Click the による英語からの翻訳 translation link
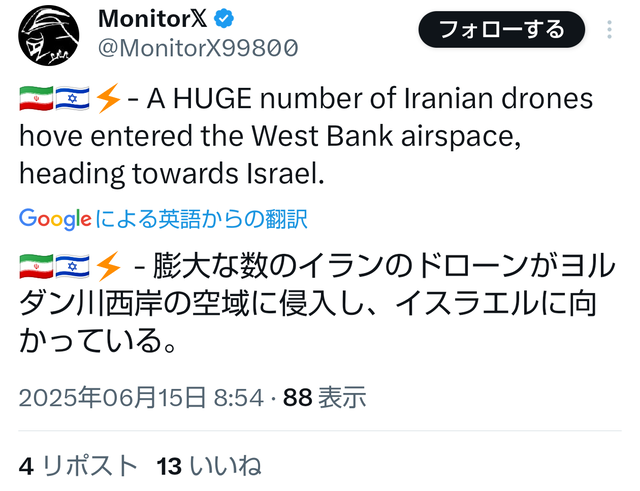640x491 pixels. point(201,219)
